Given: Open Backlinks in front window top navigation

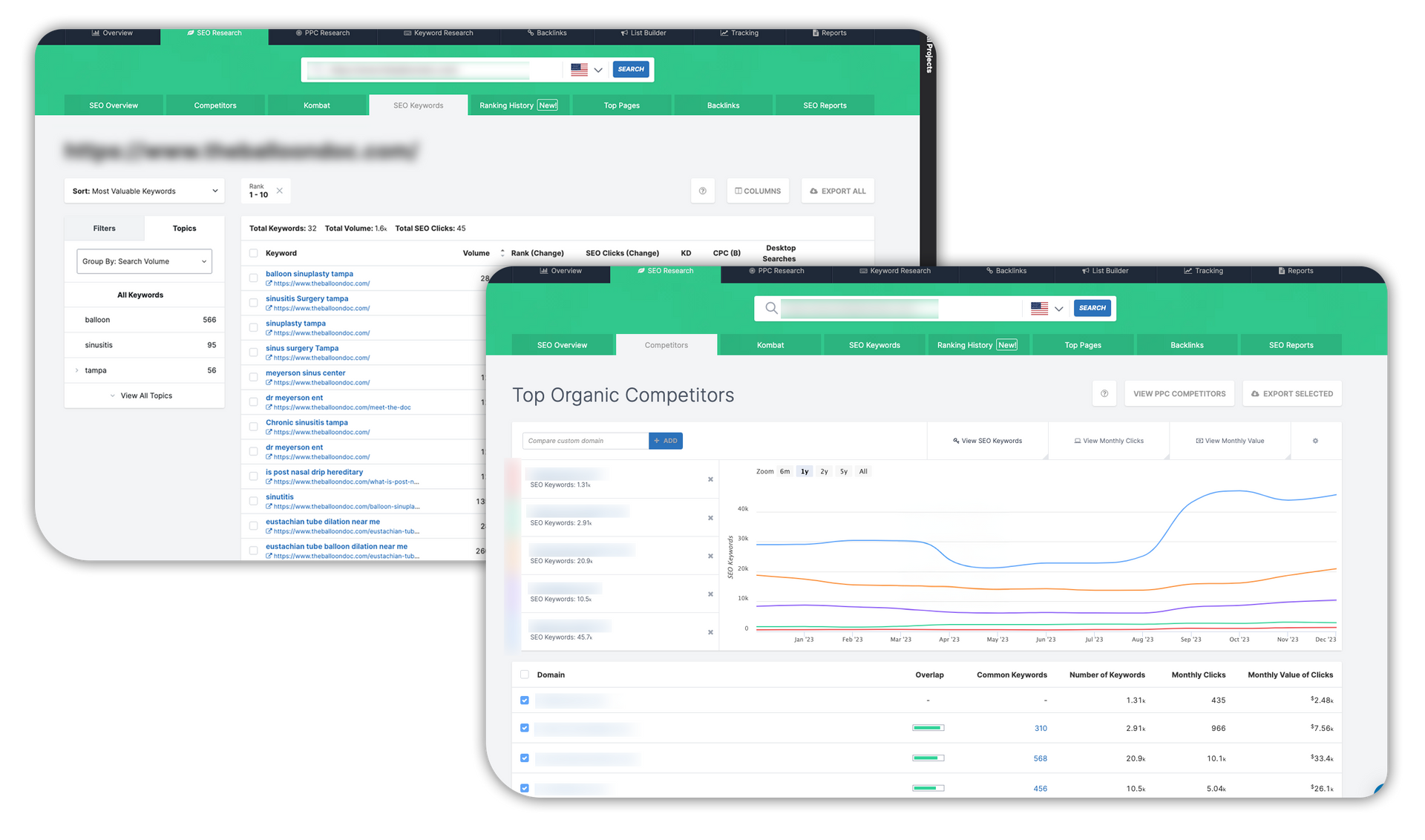Looking at the screenshot, I should (x=1006, y=271).
